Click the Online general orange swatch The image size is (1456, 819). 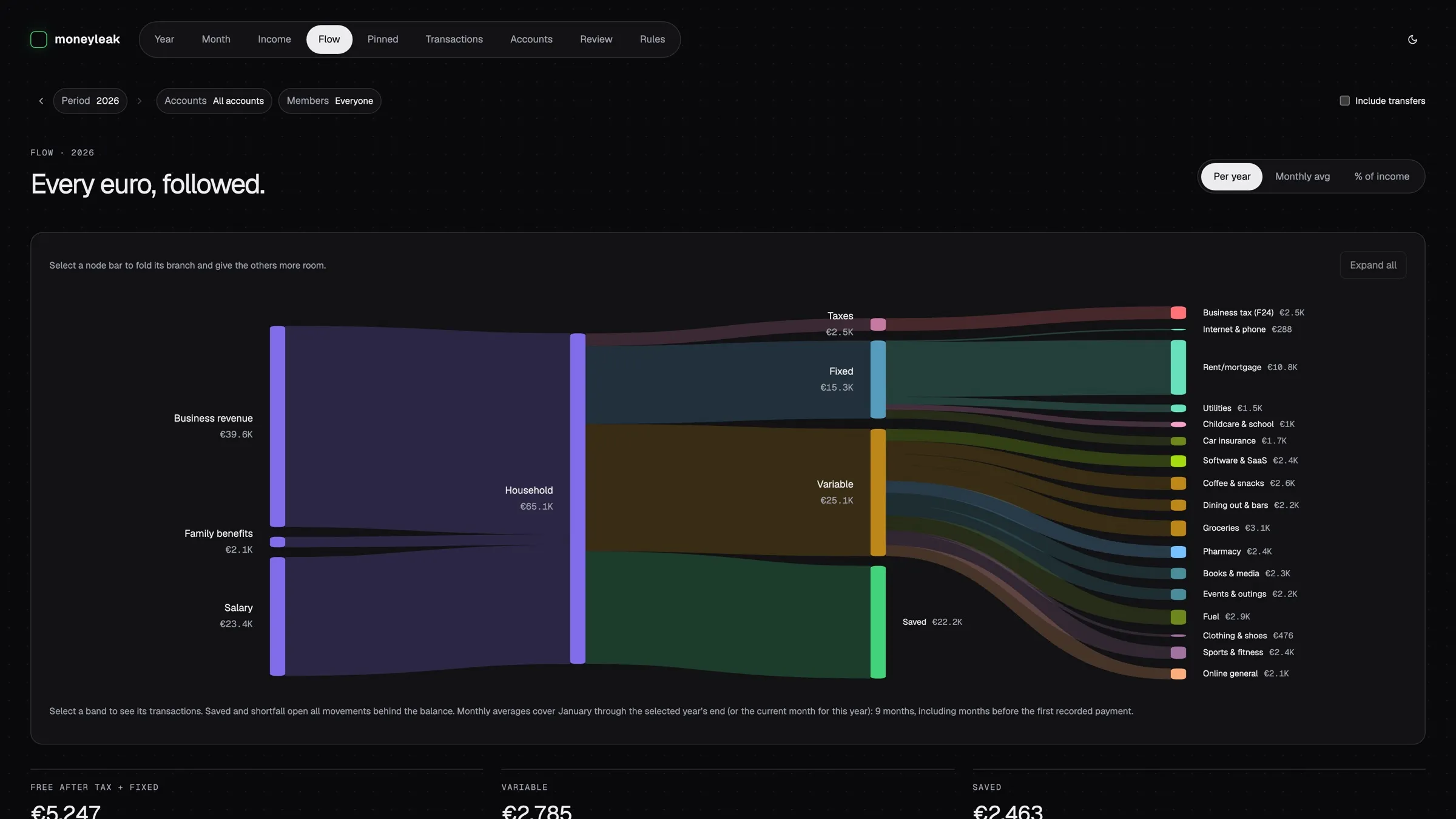1178,674
